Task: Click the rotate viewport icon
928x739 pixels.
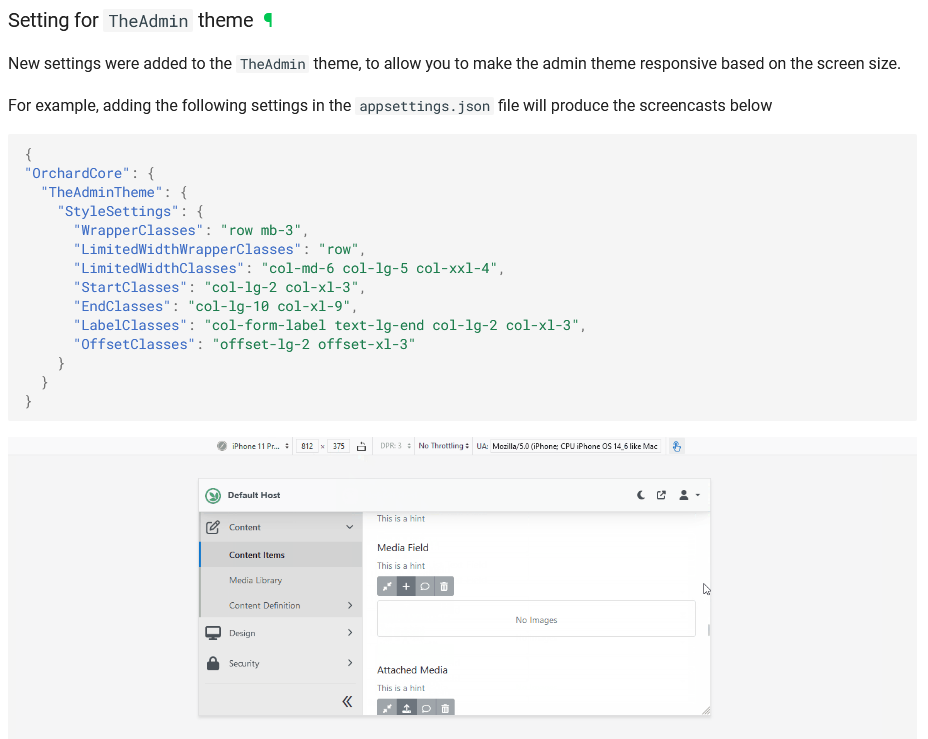Action: tap(362, 447)
